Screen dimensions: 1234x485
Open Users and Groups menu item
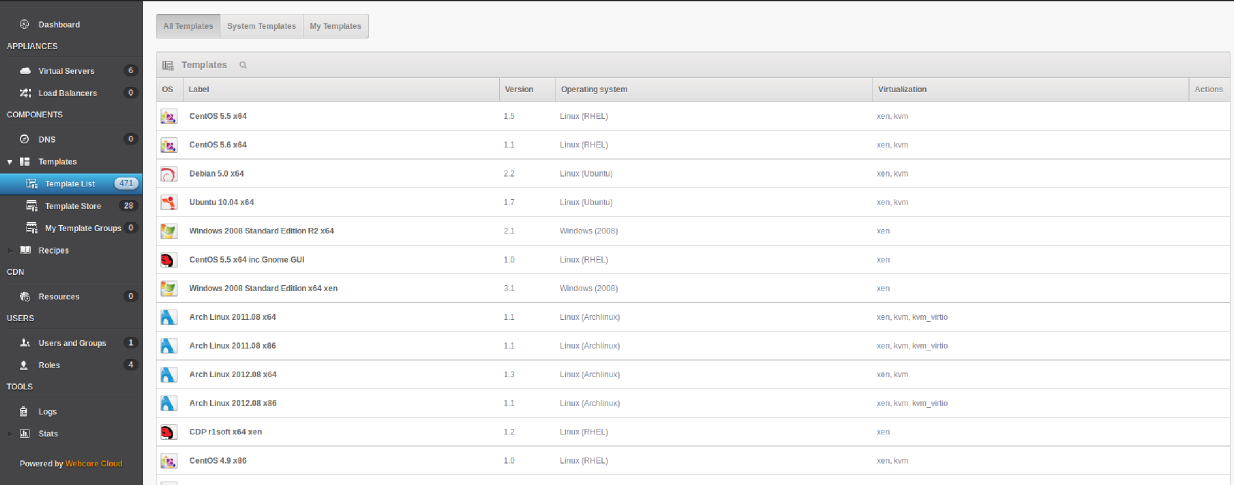(71, 343)
